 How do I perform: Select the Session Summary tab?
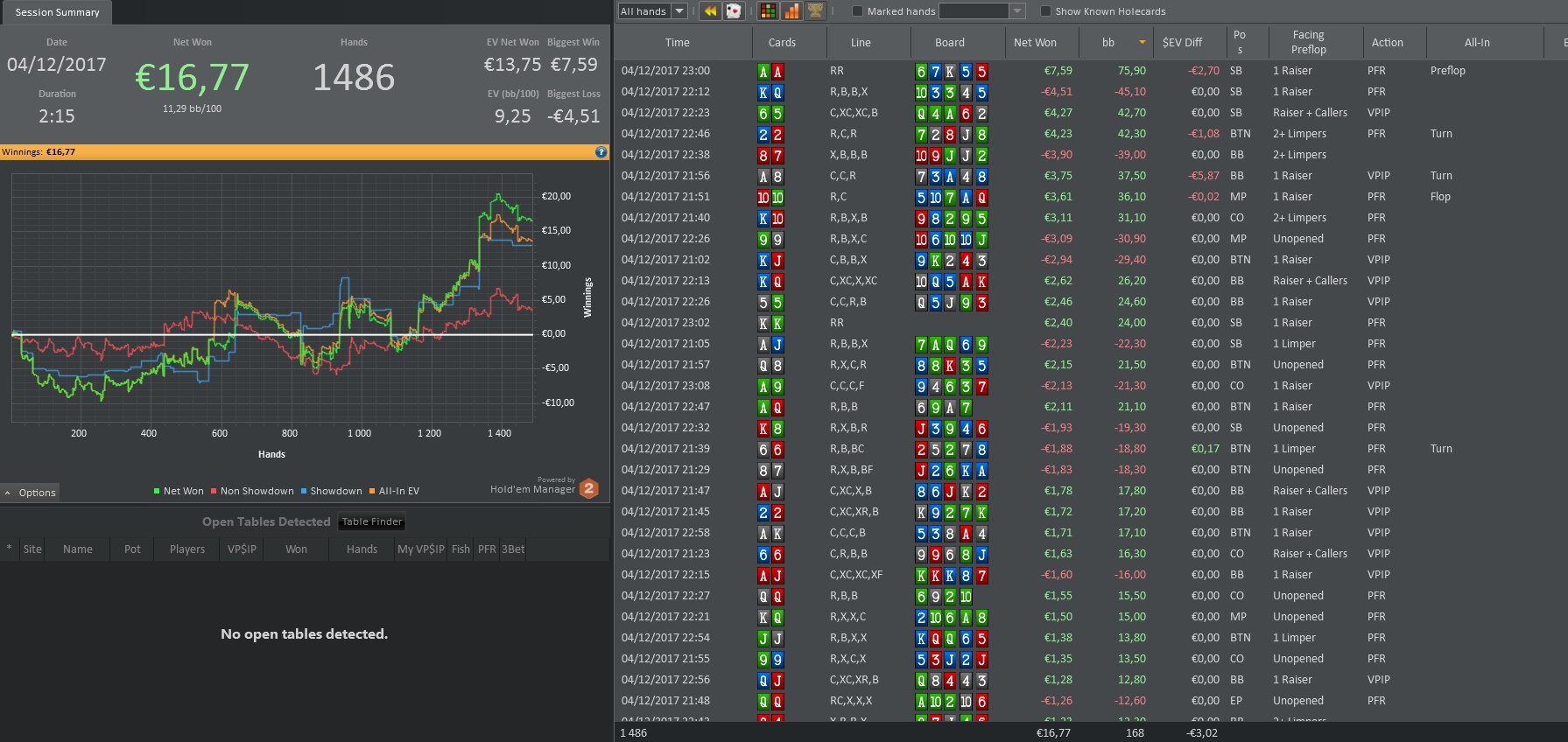[57, 12]
